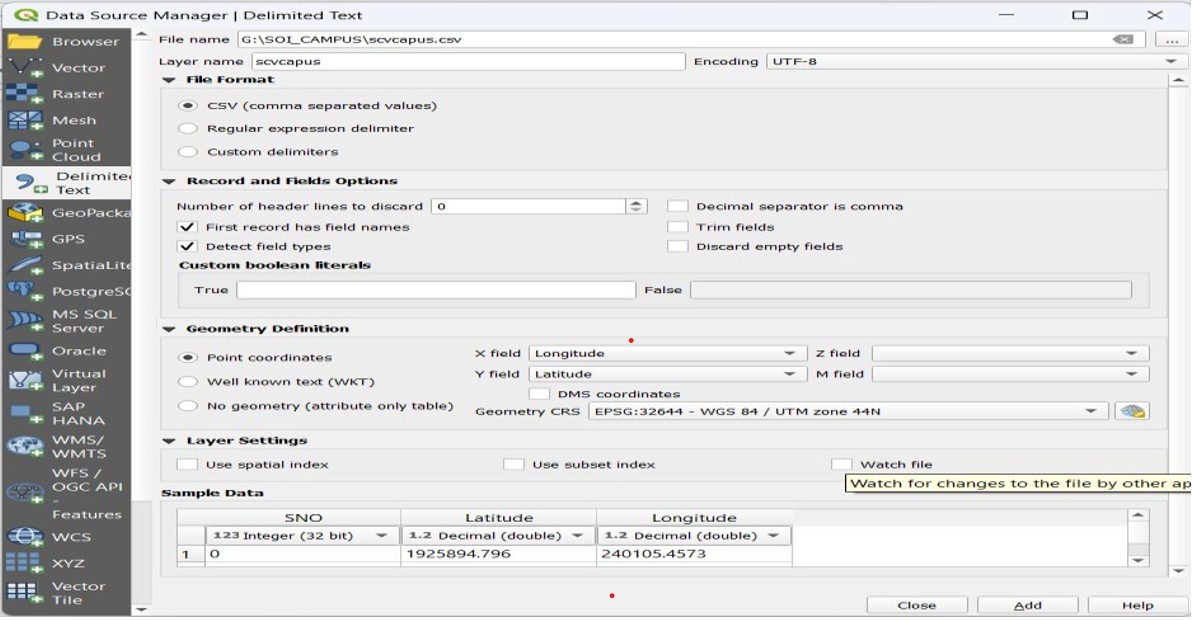
Task: Enable the Trim fields checkbox
Action: click(x=679, y=226)
